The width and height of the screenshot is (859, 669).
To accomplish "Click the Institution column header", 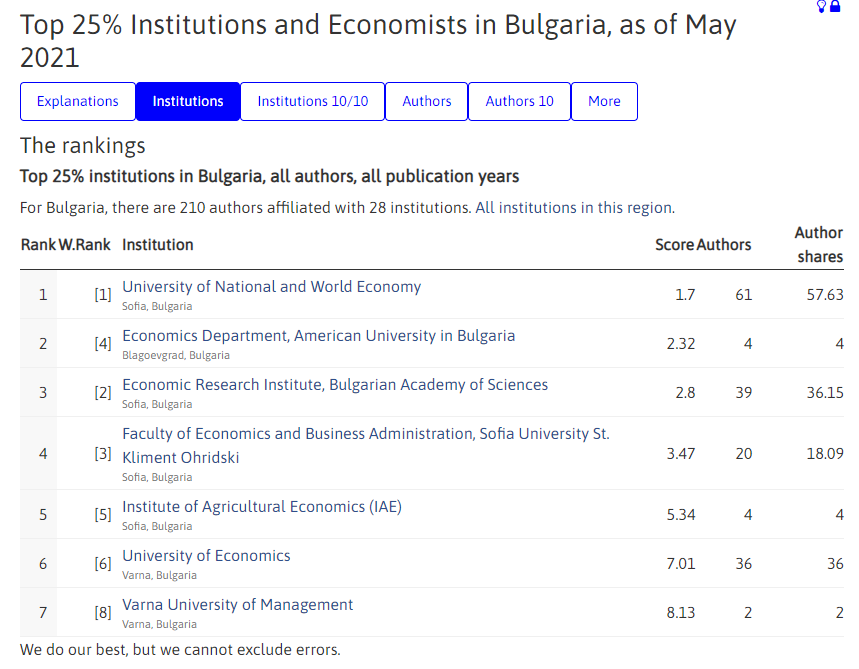I will point(158,245).
